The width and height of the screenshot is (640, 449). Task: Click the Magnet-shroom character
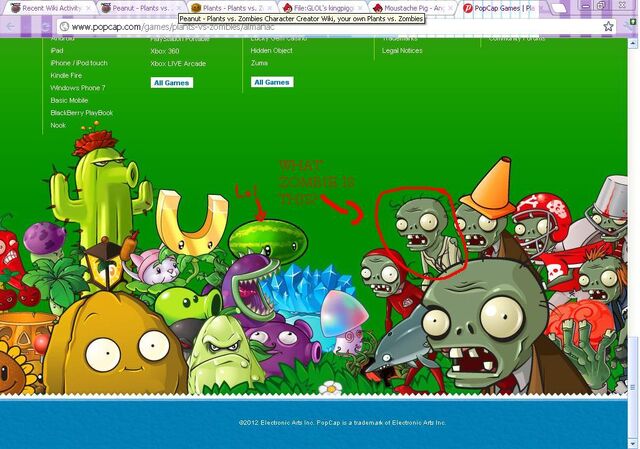point(191,222)
